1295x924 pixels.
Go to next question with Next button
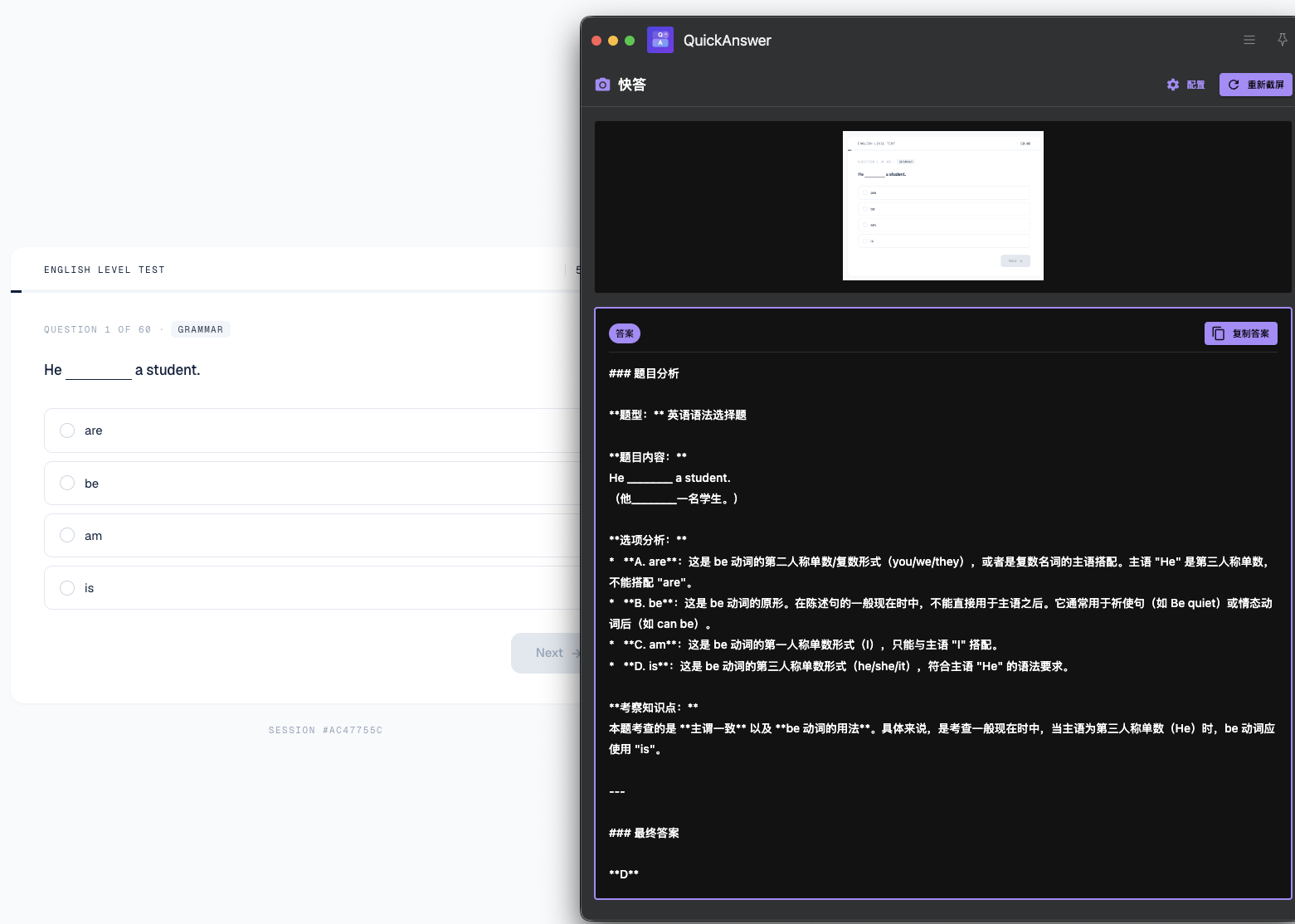pyautogui.click(x=547, y=653)
